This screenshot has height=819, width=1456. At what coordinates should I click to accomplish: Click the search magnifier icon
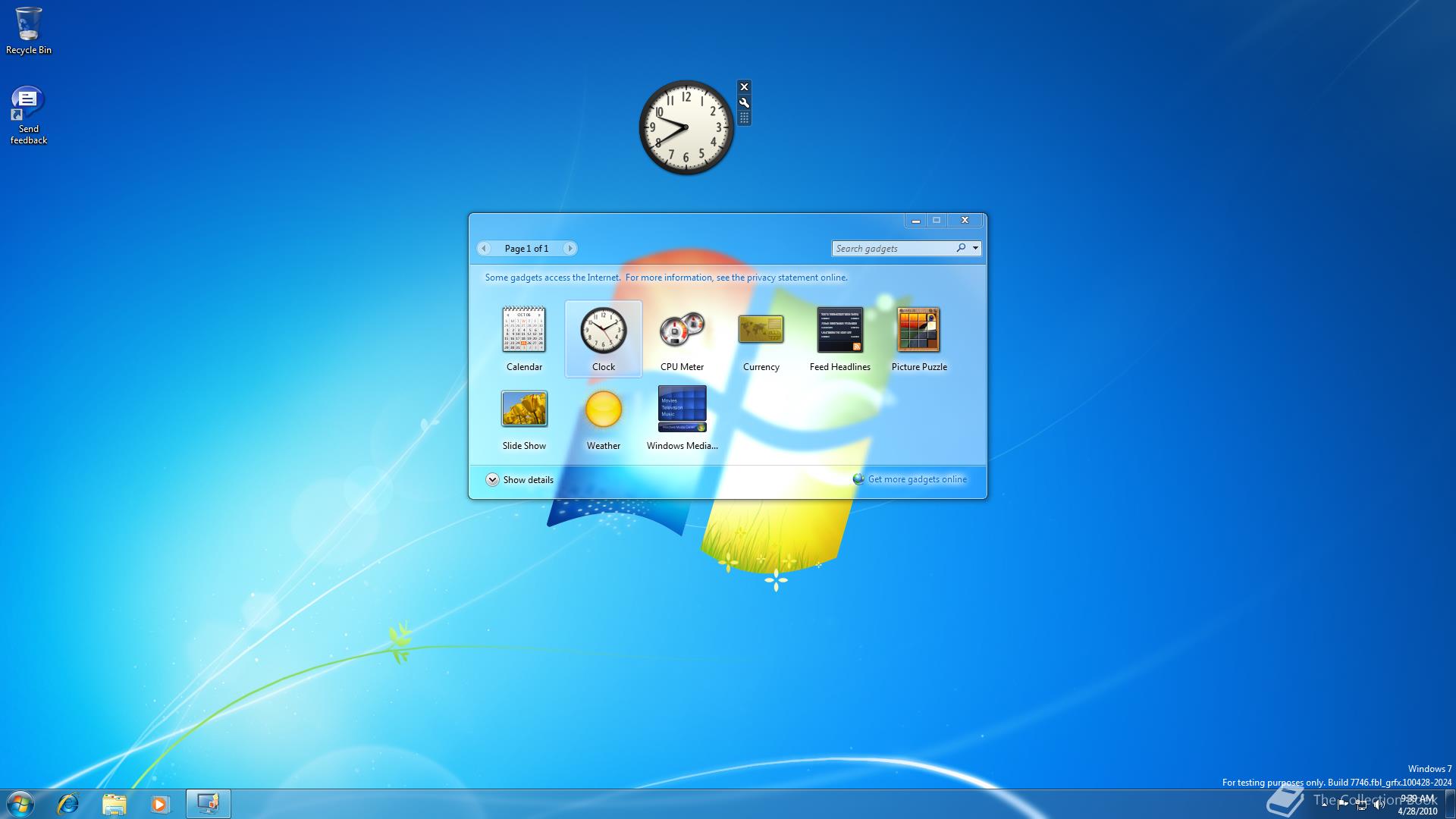coord(961,248)
